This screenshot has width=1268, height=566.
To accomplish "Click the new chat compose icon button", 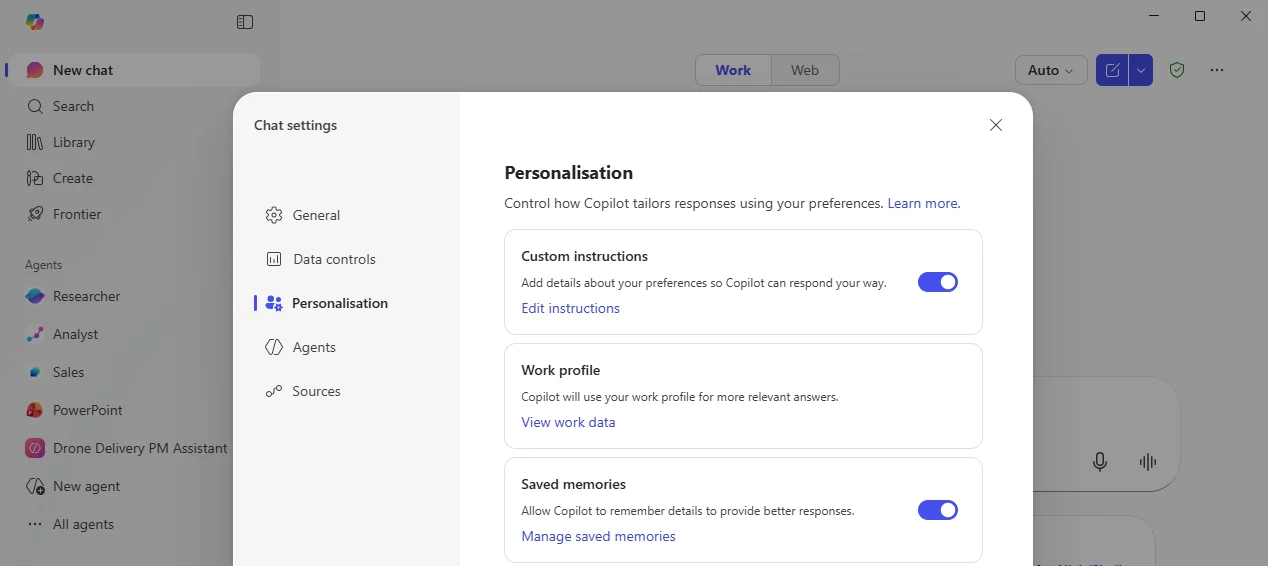I will [x=1112, y=70].
